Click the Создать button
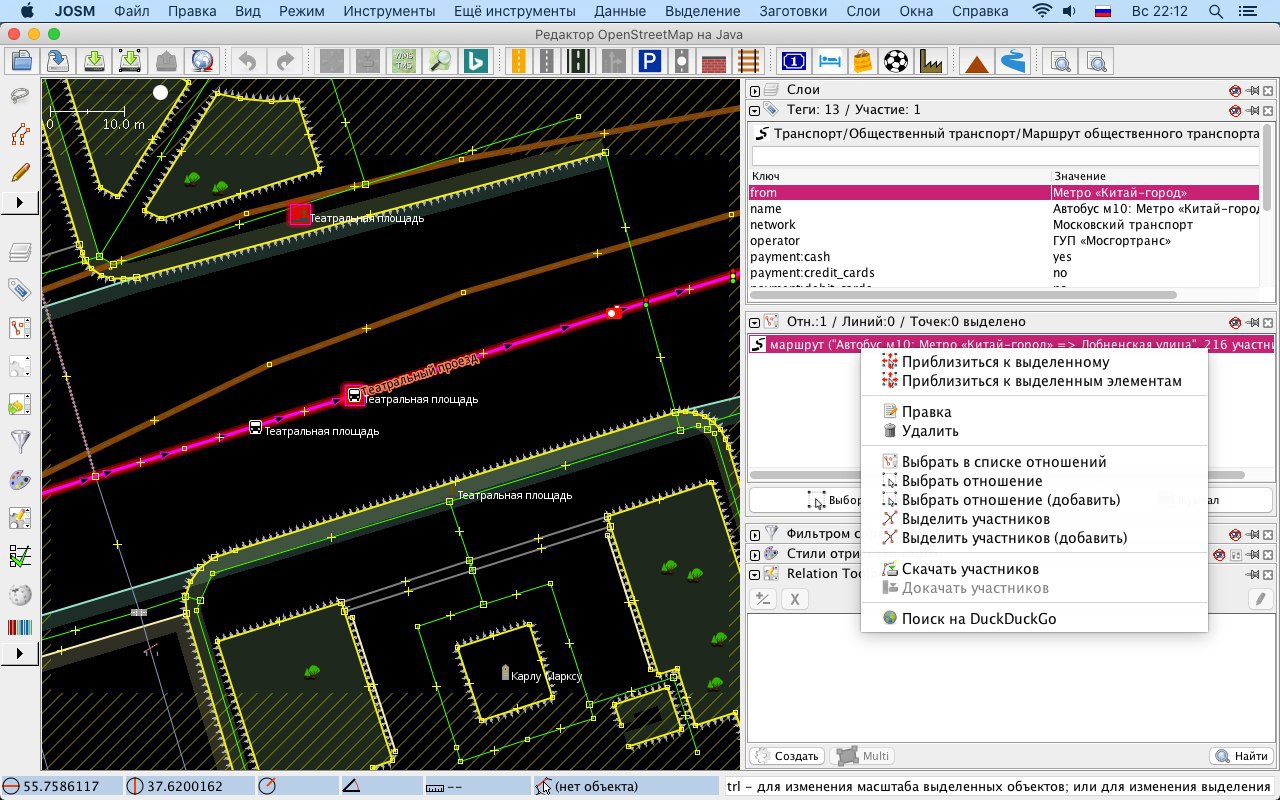 coord(787,756)
